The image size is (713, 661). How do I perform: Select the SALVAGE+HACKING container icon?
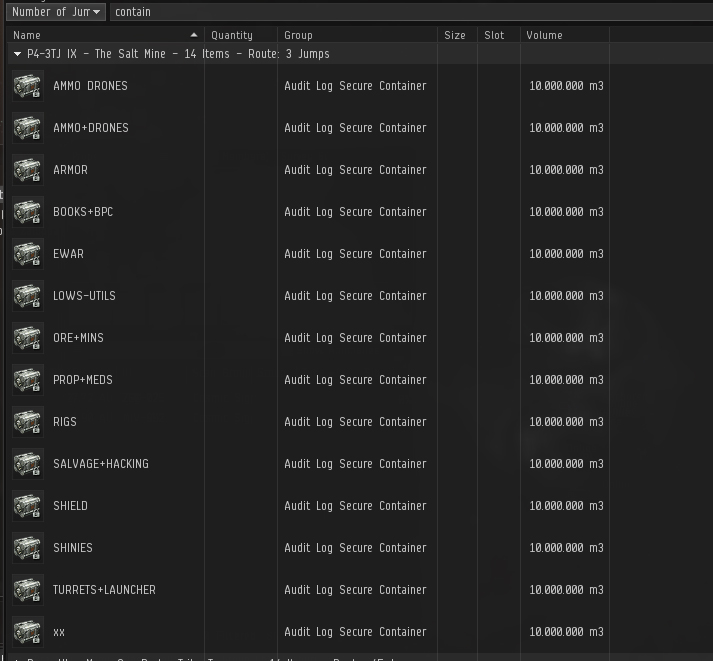click(x=28, y=464)
